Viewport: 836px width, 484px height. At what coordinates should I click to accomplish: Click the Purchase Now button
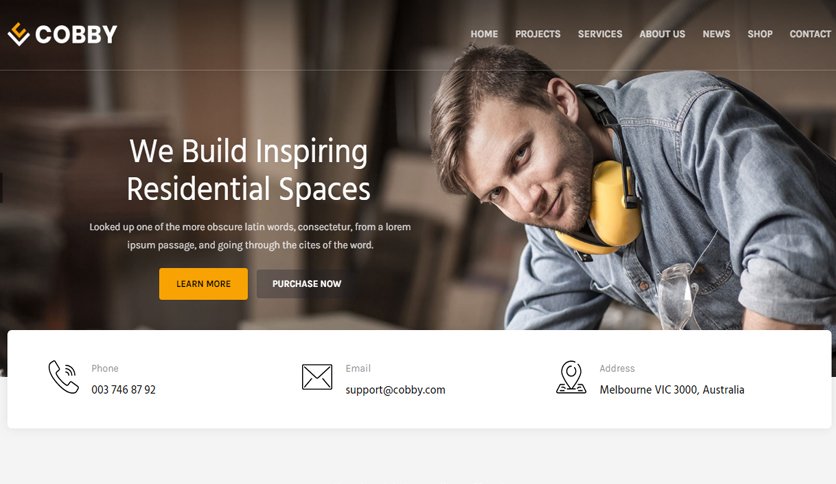307,284
